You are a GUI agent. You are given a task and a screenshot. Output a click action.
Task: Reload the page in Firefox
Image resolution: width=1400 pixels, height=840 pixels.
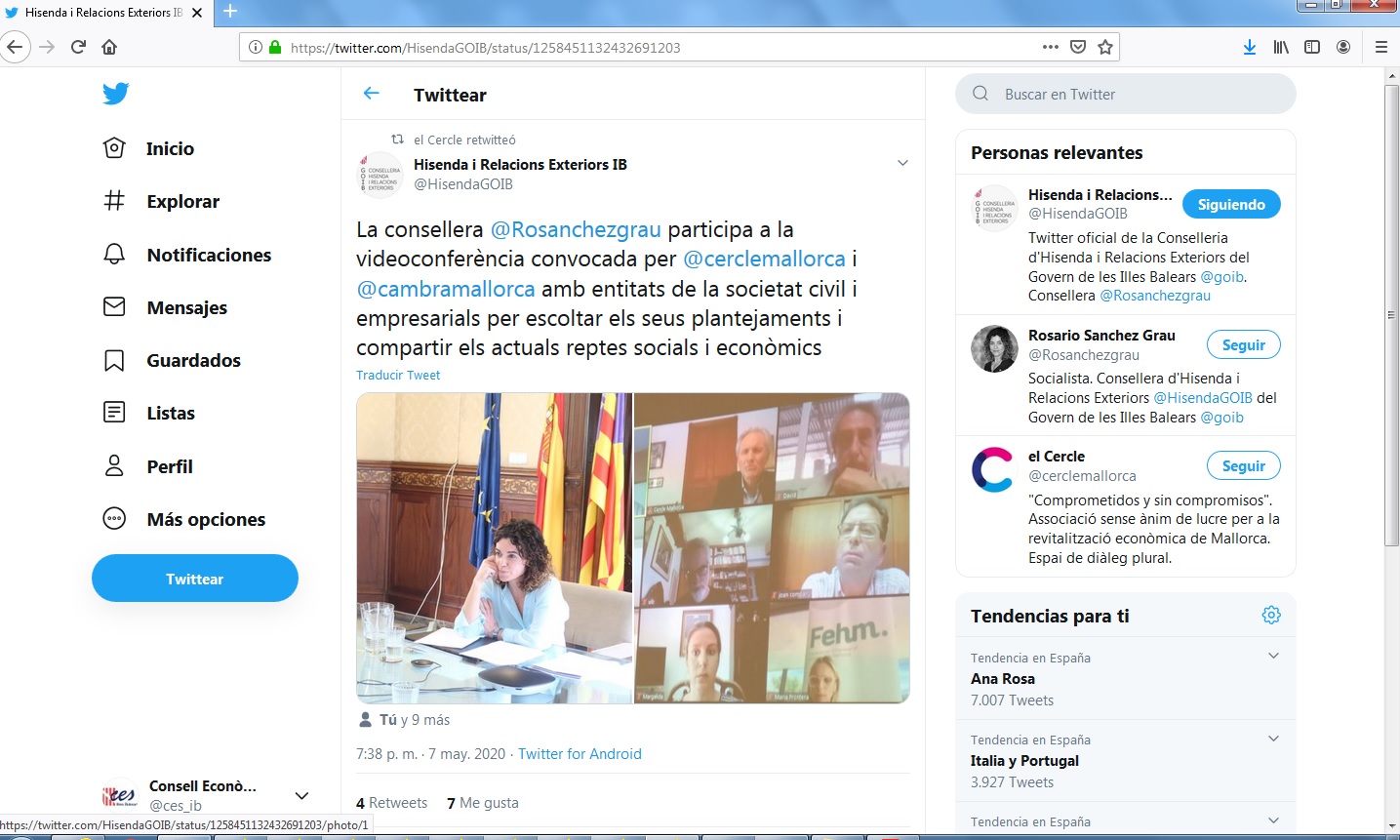click(78, 47)
